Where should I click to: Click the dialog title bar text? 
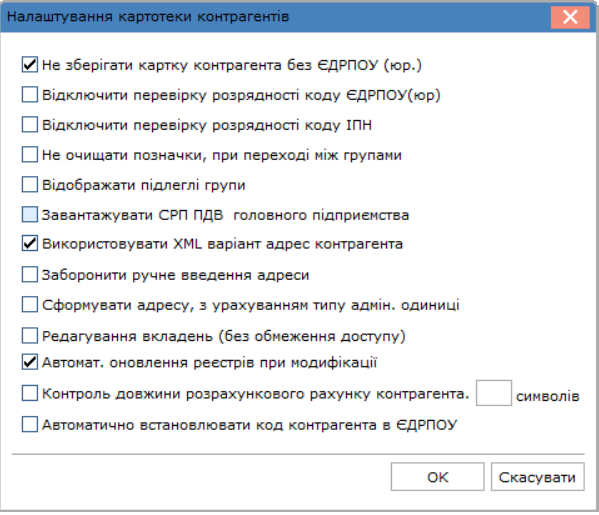coord(148,17)
